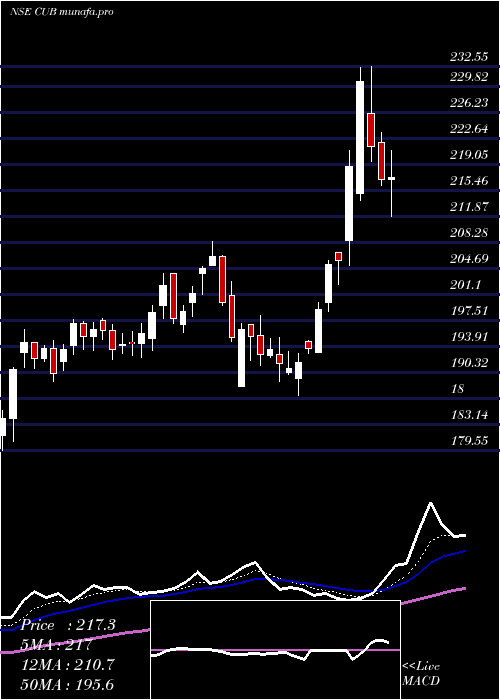
Task: Click the <<Live MACD label
Action: pyautogui.click(x=421, y=673)
